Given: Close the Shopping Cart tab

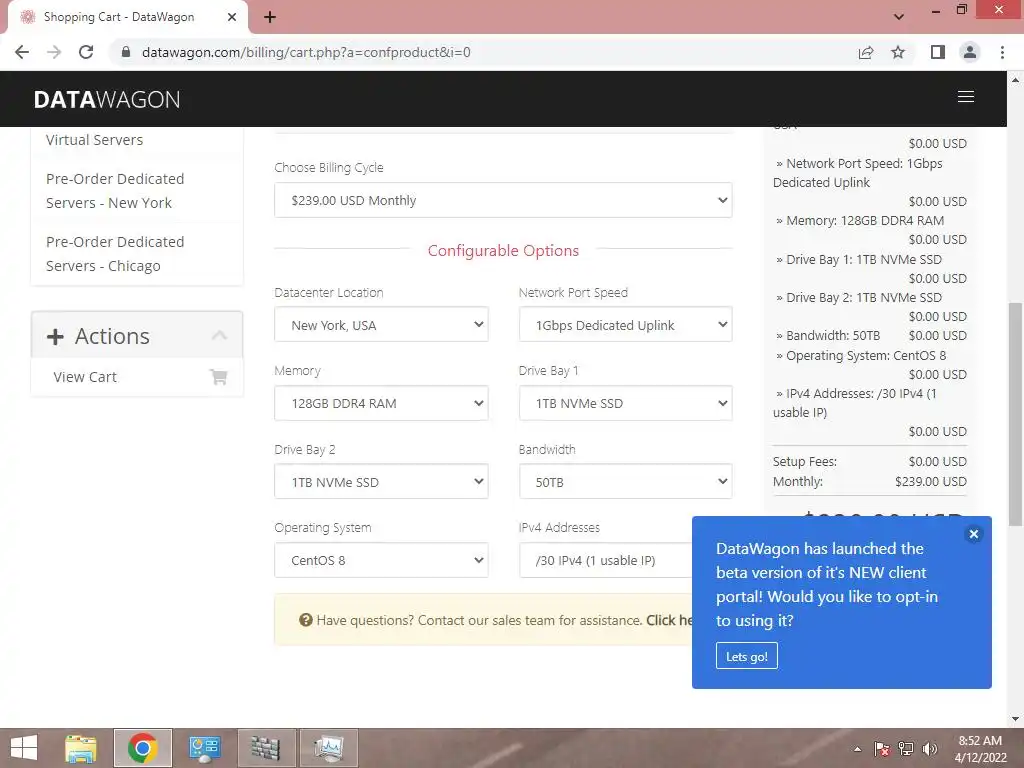Looking at the screenshot, I should [x=232, y=17].
